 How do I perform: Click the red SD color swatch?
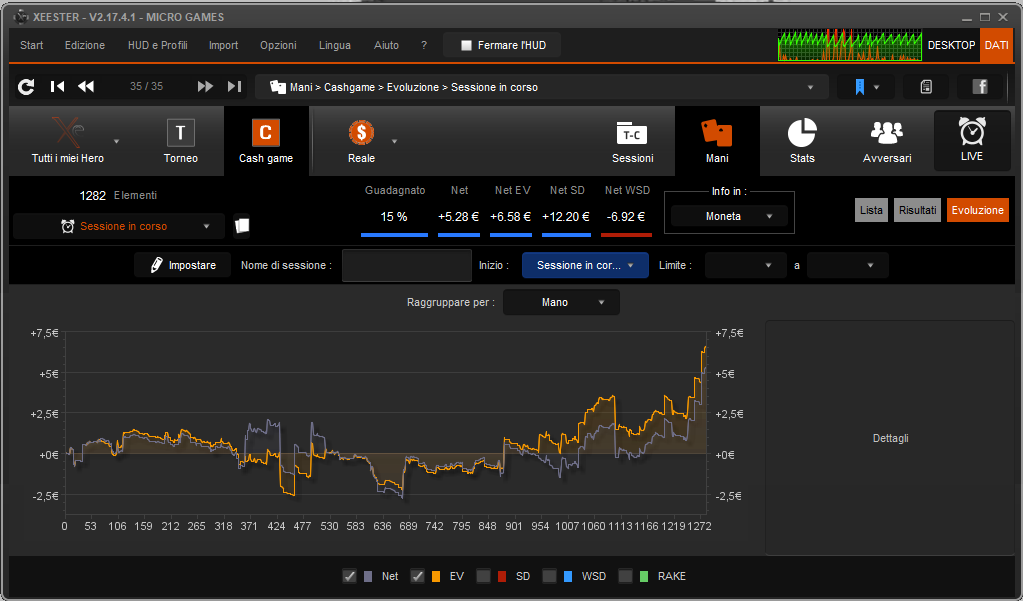tap(502, 576)
